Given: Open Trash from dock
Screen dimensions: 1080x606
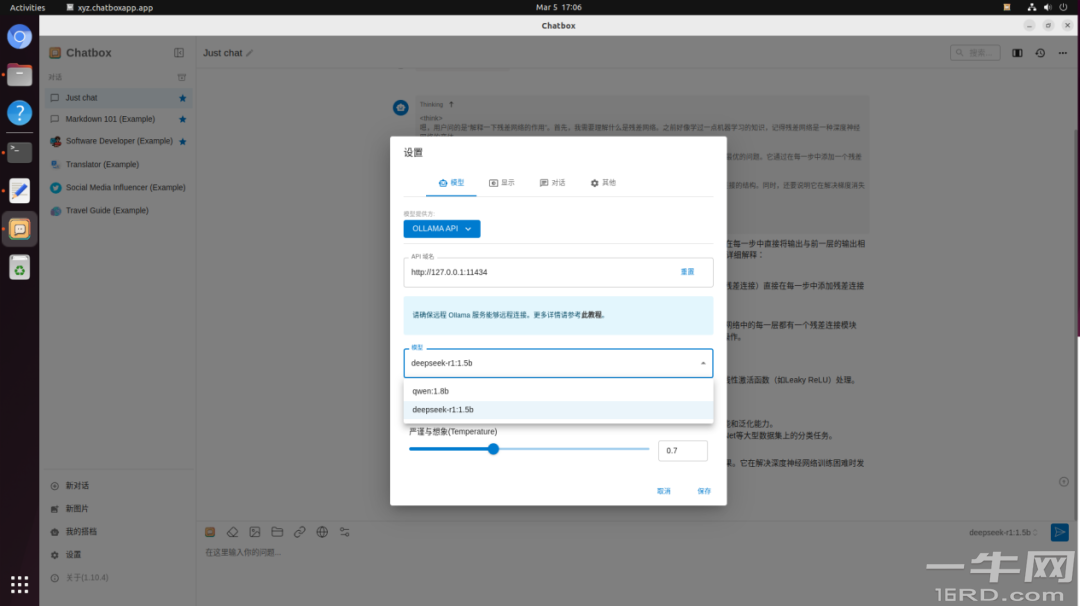Looking at the screenshot, I should 19,268.
